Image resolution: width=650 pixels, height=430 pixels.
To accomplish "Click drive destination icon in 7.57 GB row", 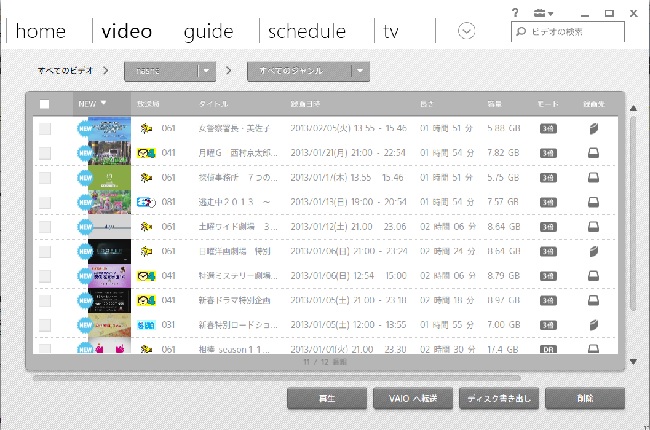I will [594, 202].
